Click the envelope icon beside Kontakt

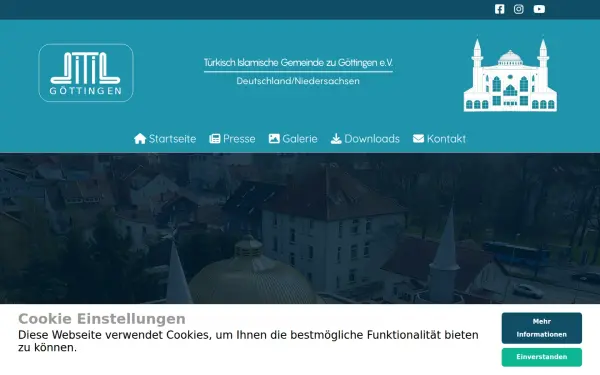[418, 139]
